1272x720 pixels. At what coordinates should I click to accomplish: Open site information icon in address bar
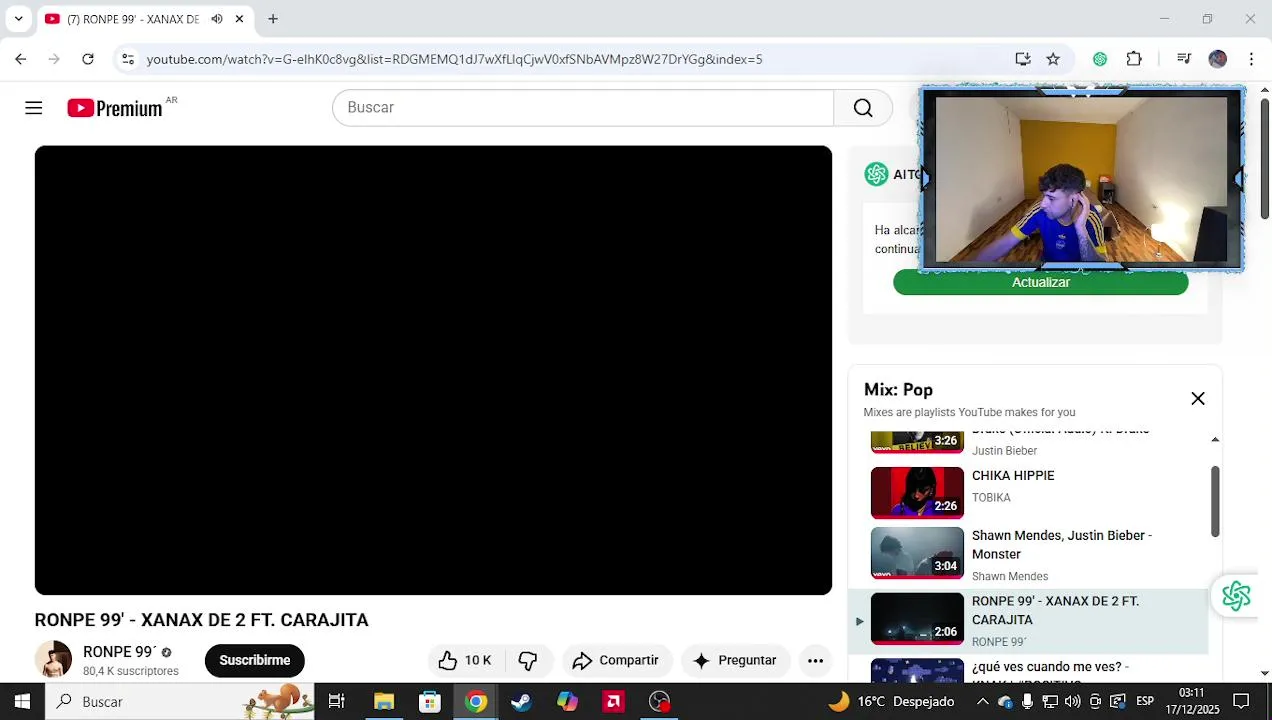pos(128,59)
